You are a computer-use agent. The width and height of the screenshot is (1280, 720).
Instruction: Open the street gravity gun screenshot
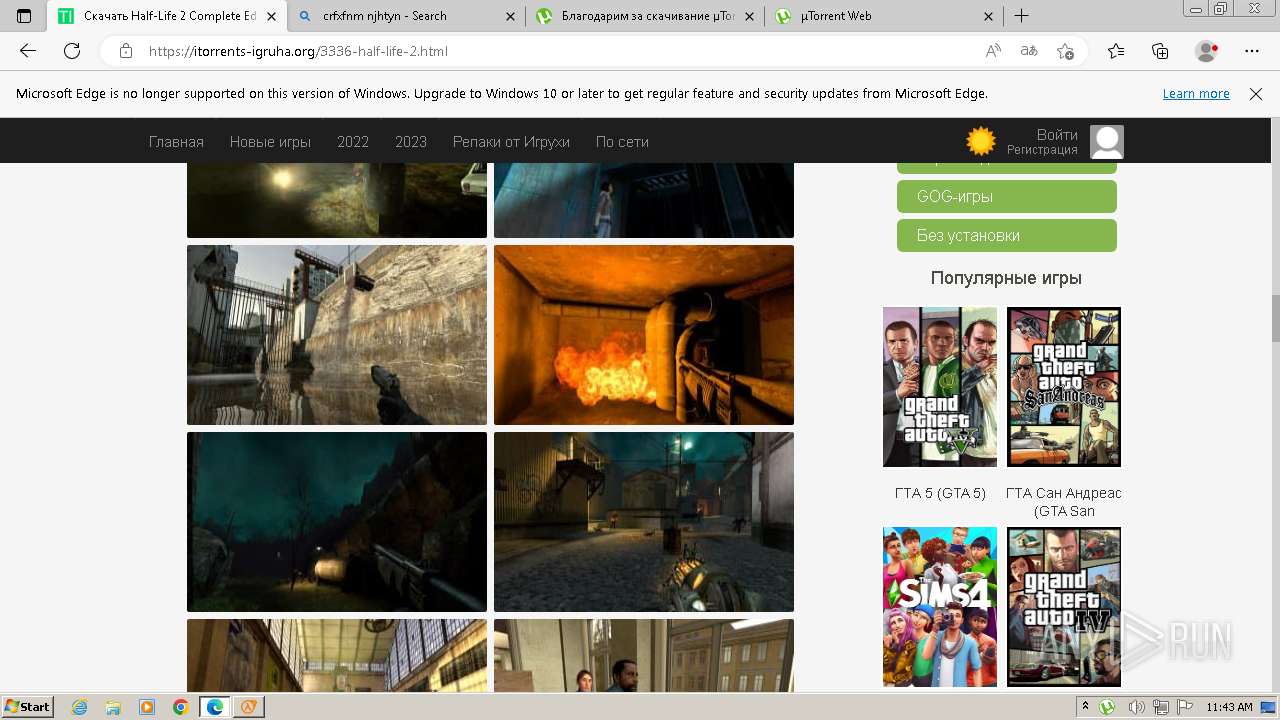[x=644, y=522]
